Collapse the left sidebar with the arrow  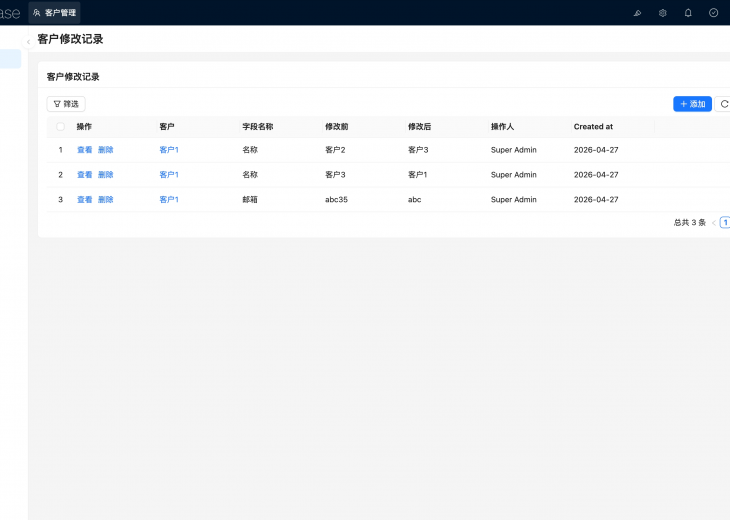tap(28, 41)
